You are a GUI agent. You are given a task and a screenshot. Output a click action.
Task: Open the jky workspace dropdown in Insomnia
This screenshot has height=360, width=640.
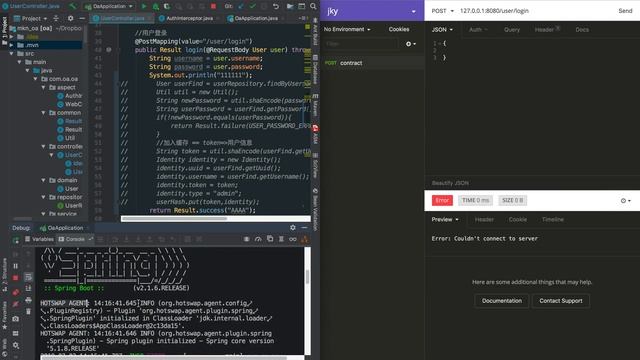coord(372,11)
